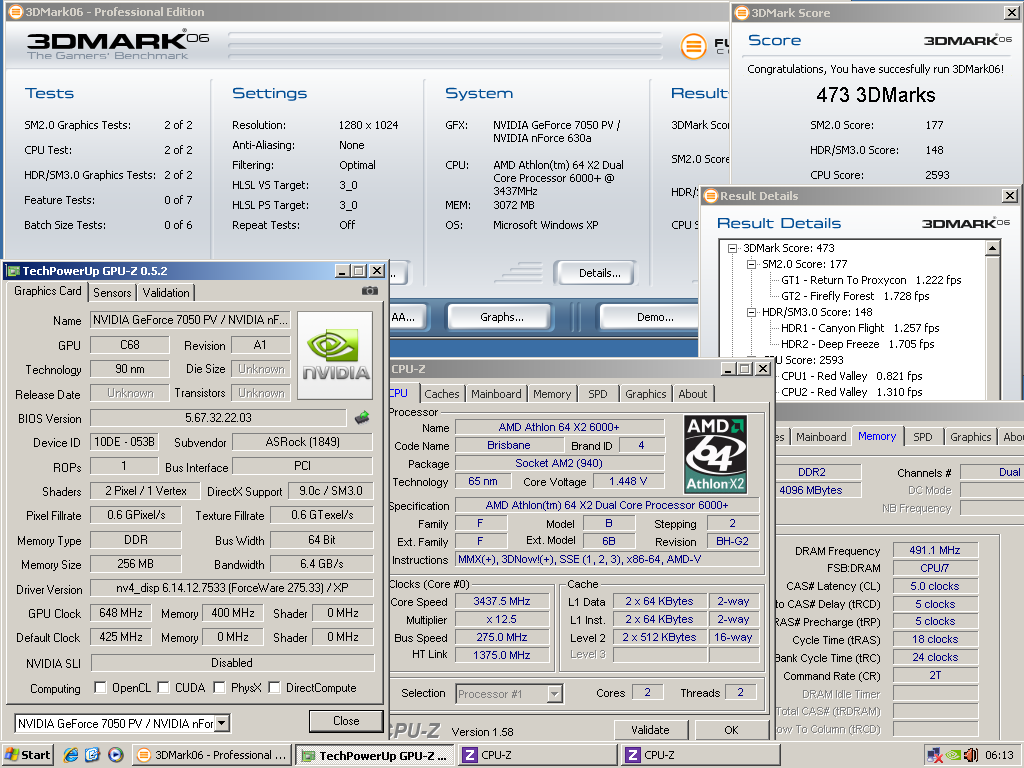Open the SPD tab in background CPU-Z
Viewport: 1024px width, 768px height.
[x=923, y=437]
